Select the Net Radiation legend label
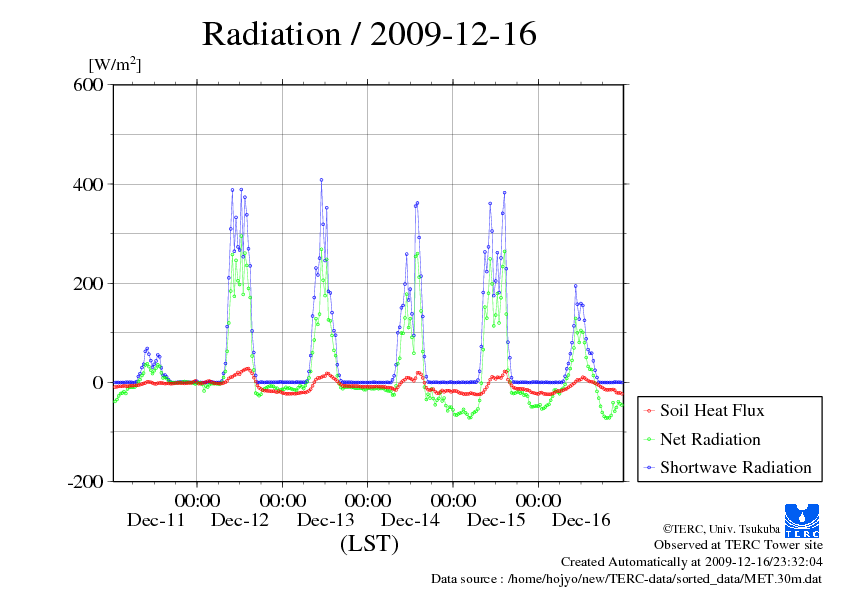The image size is (842, 595). (709, 439)
